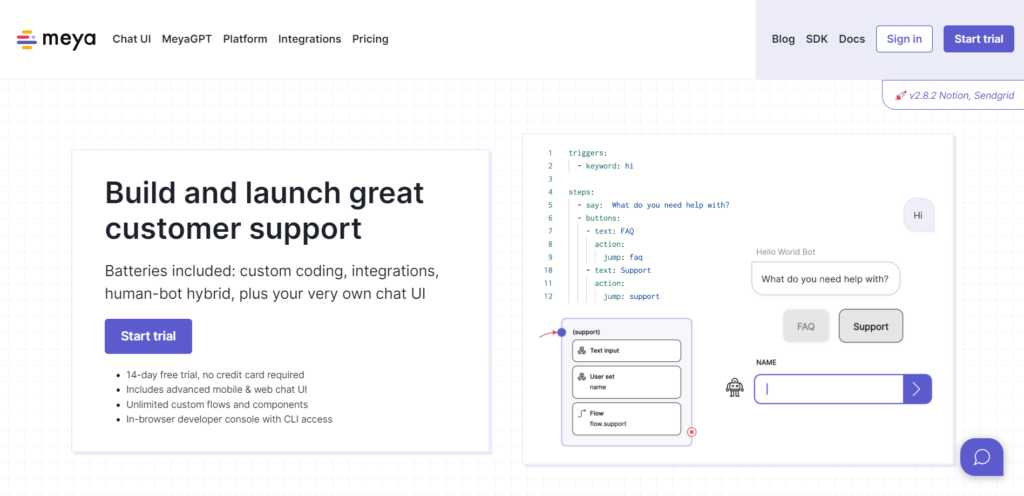
Task: Click the blue start node of support flow
Action: click(x=561, y=332)
